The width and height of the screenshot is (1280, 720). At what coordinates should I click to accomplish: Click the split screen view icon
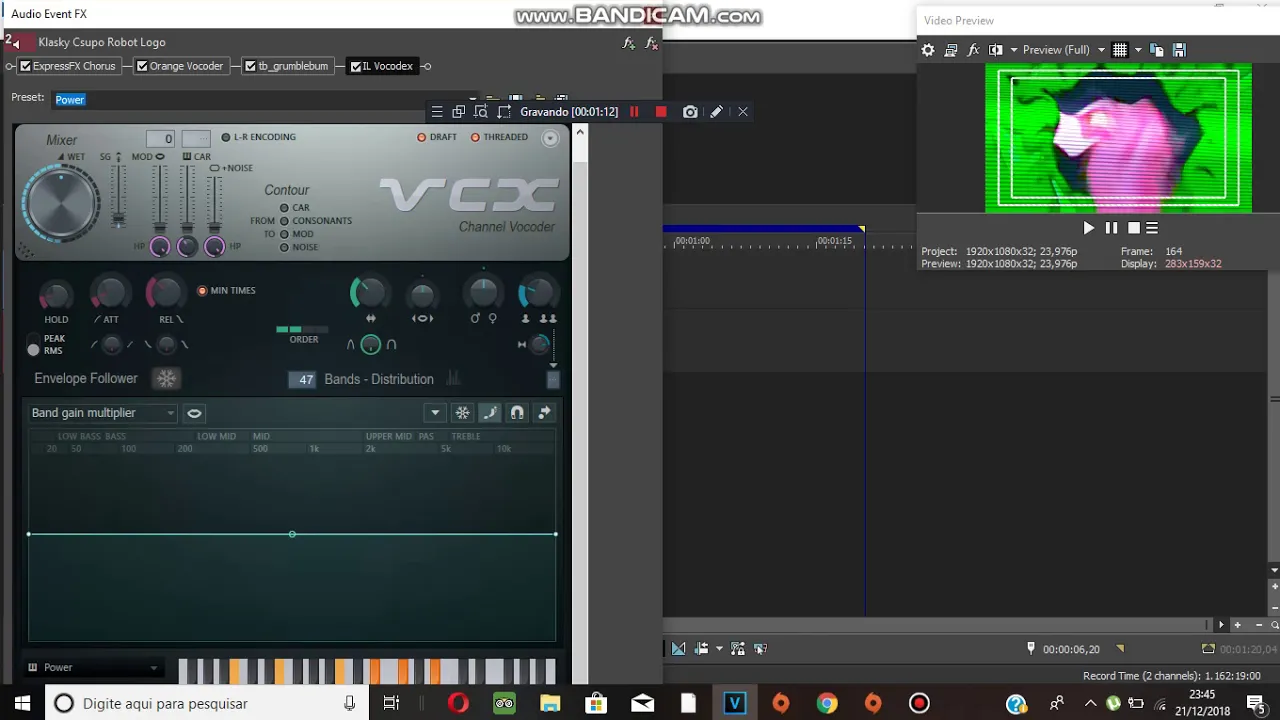point(996,50)
